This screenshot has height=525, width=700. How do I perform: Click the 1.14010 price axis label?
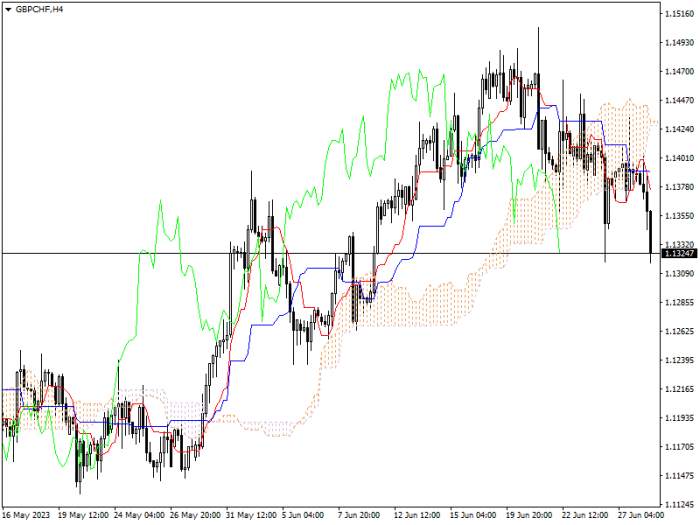(679, 158)
